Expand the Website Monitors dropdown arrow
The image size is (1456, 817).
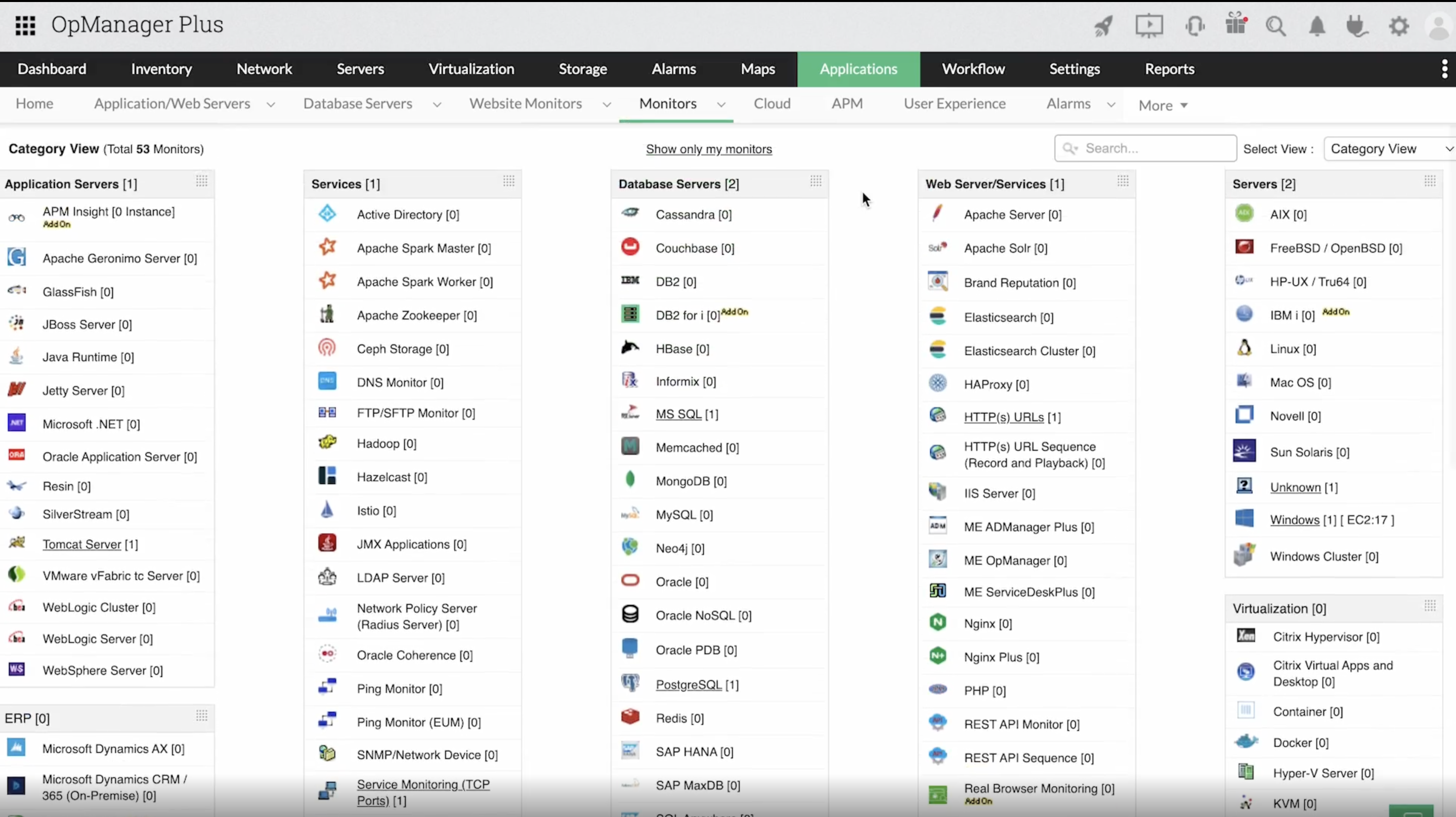pos(607,105)
